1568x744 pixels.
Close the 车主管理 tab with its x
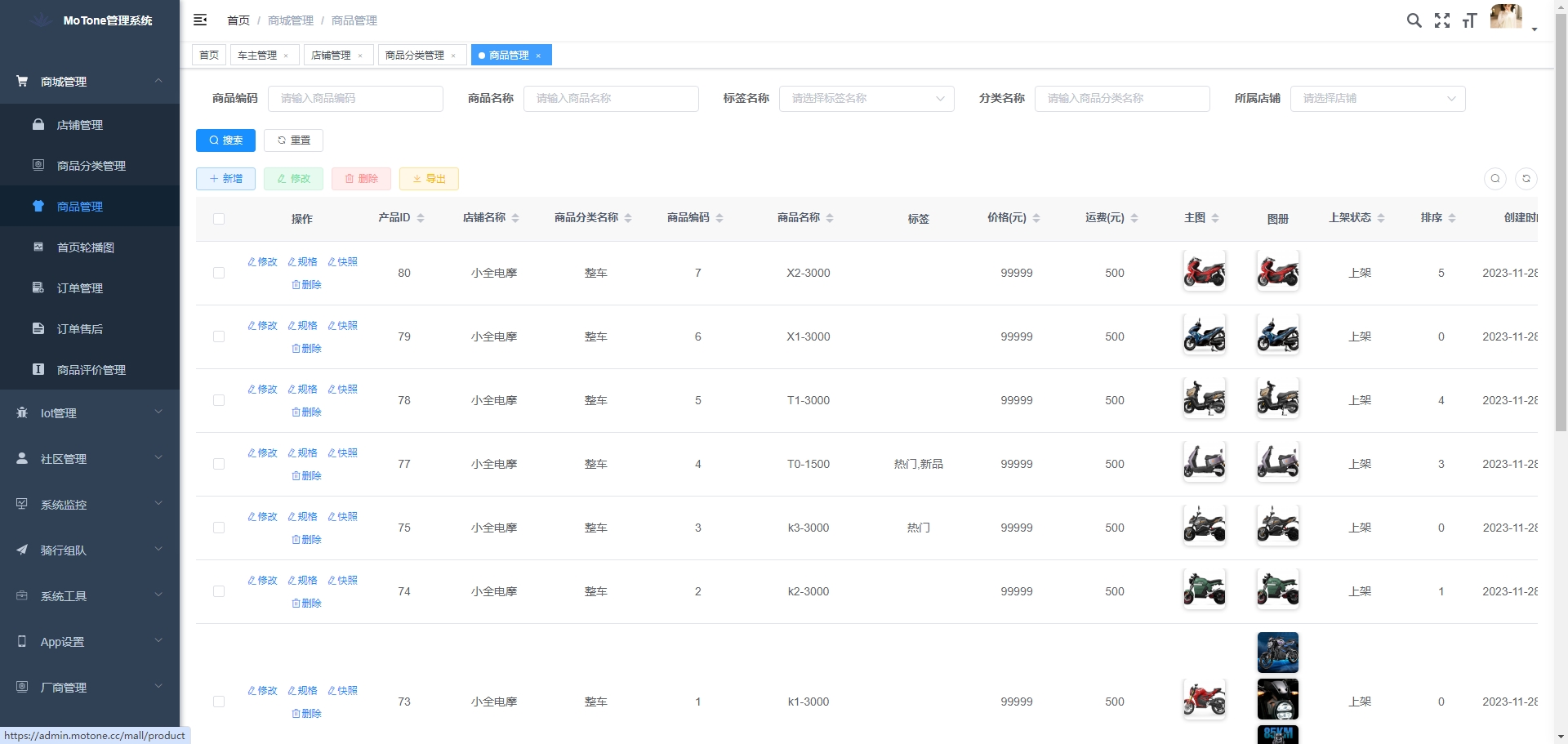(x=286, y=56)
